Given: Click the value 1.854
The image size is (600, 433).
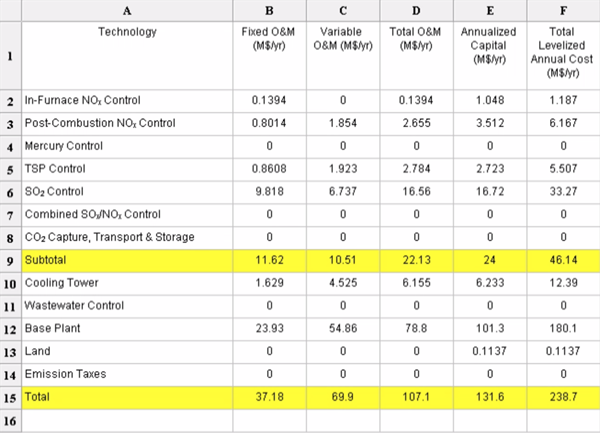Looking at the screenshot, I should click(343, 124).
